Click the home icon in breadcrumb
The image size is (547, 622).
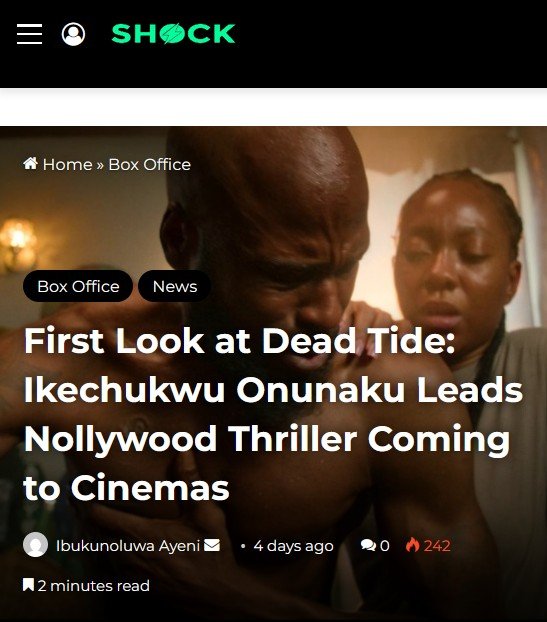point(31,163)
